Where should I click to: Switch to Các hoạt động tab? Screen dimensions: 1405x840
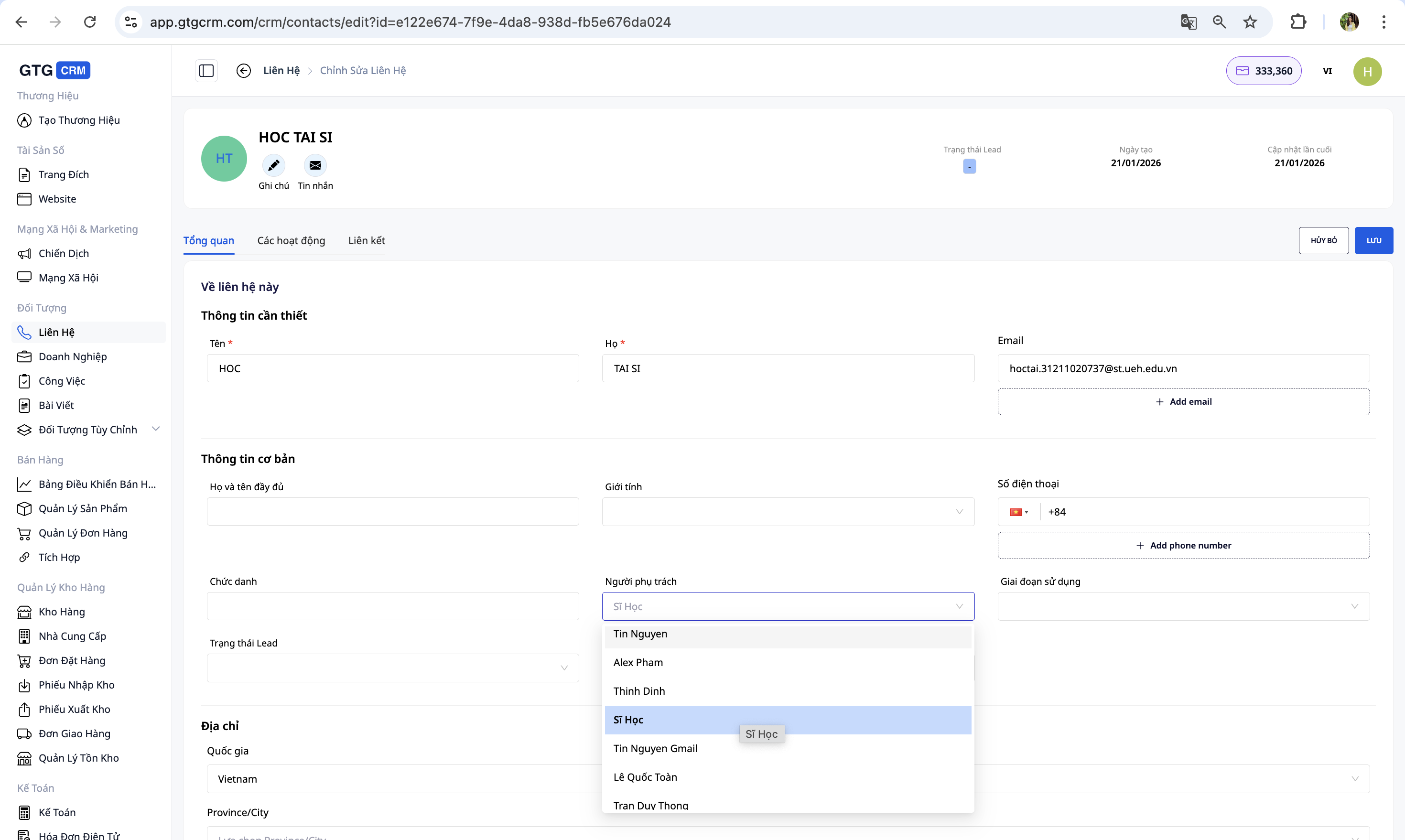click(x=291, y=240)
